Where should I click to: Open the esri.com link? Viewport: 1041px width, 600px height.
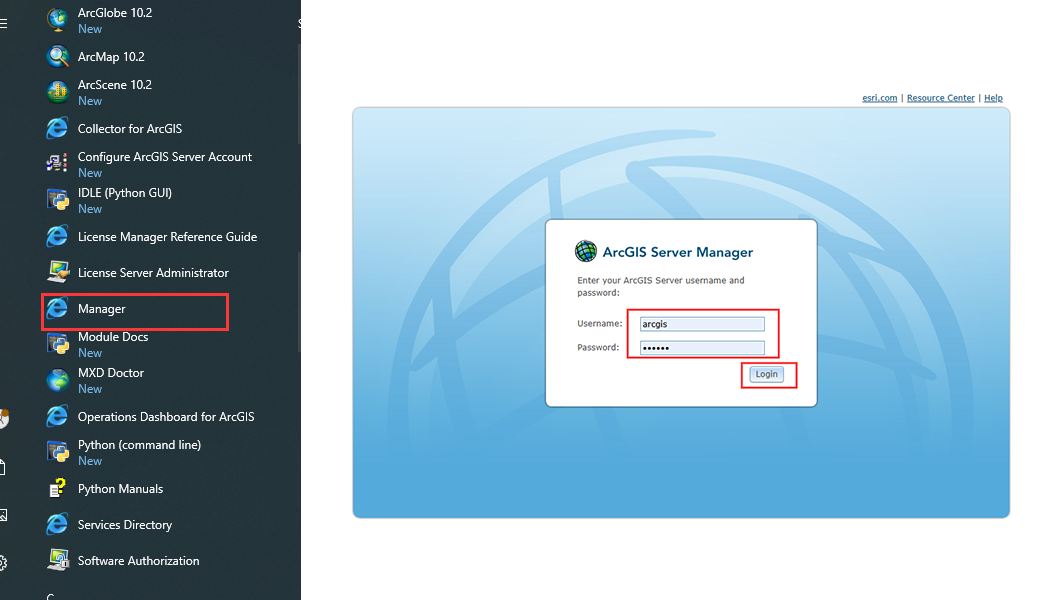(x=879, y=98)
